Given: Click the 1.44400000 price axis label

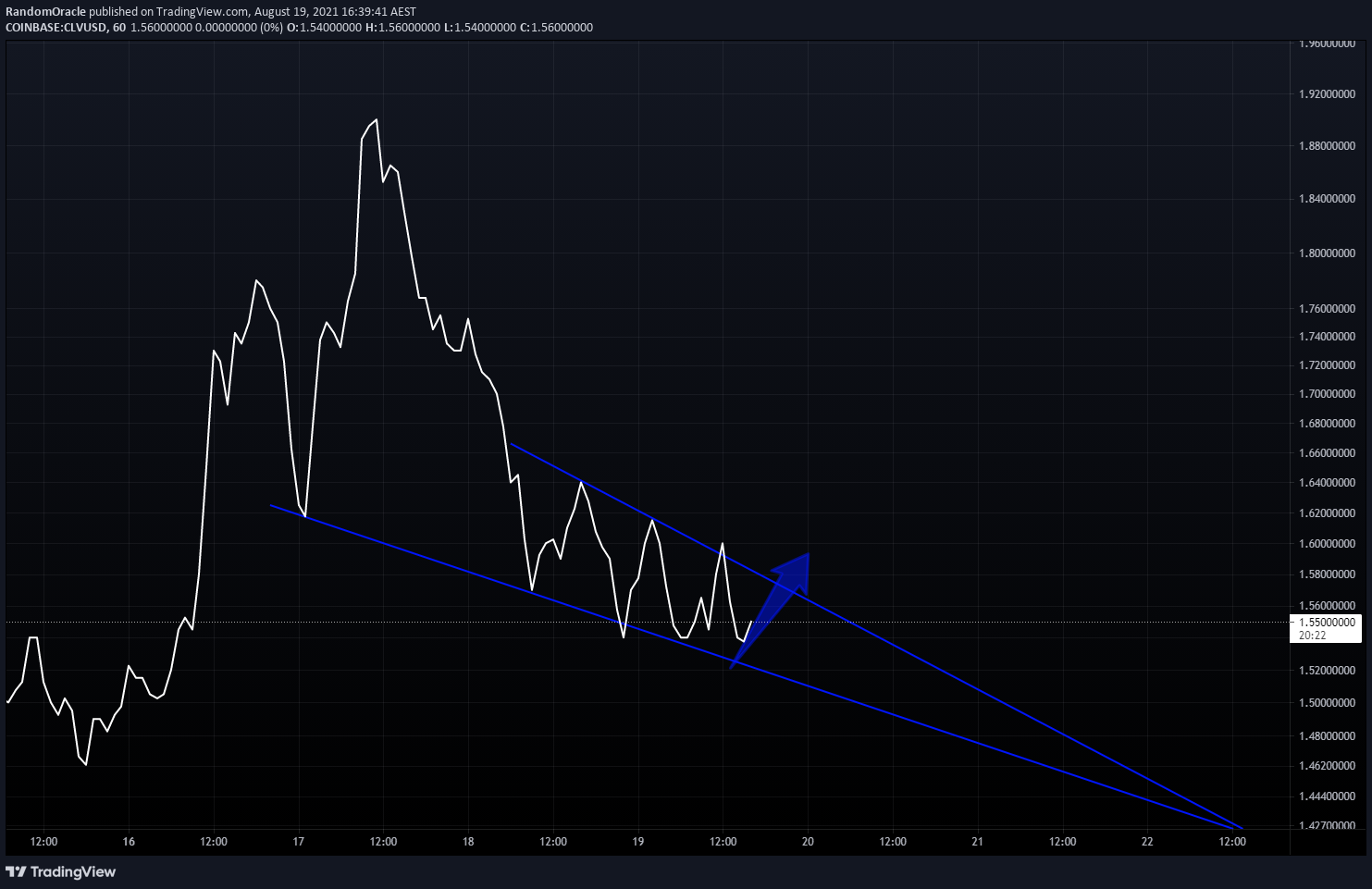Looking at the screenshot, I should (x=1328, y=796).
